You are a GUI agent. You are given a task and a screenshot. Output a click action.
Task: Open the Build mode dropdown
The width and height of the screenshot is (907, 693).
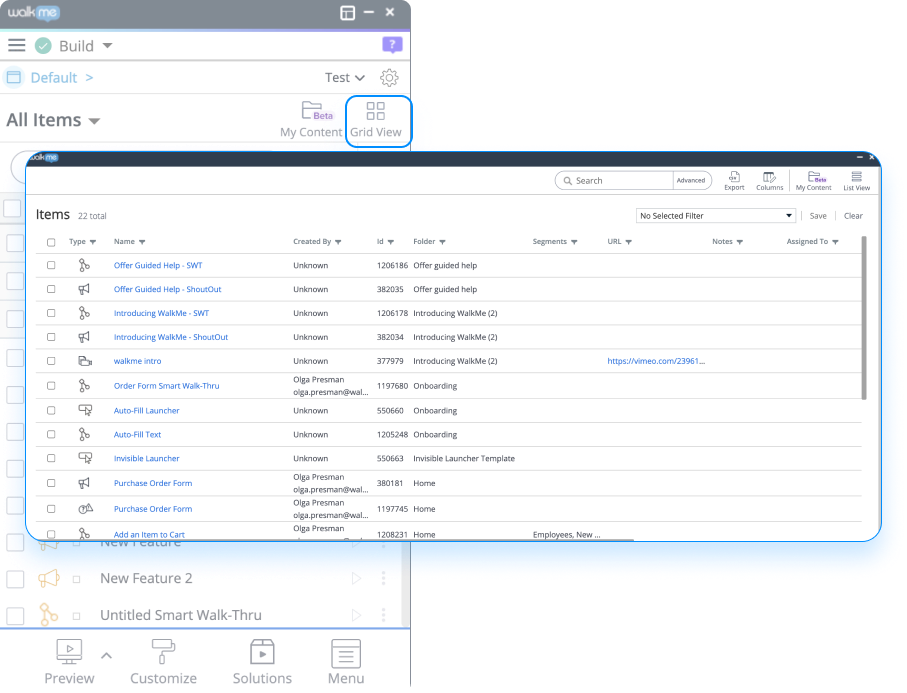pyautogui.click(x=107, y=45)
